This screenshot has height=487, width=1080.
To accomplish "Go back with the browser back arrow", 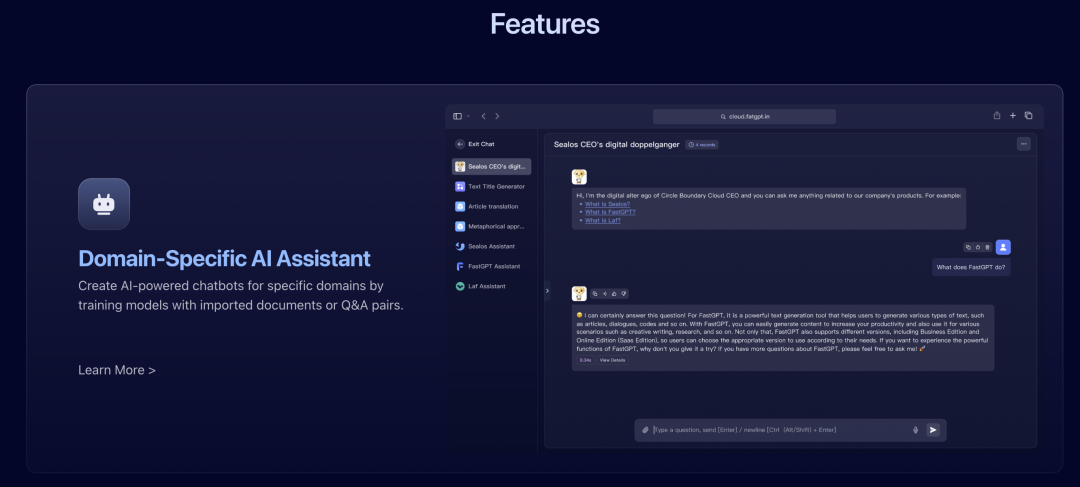I will (x=484, y=116).
